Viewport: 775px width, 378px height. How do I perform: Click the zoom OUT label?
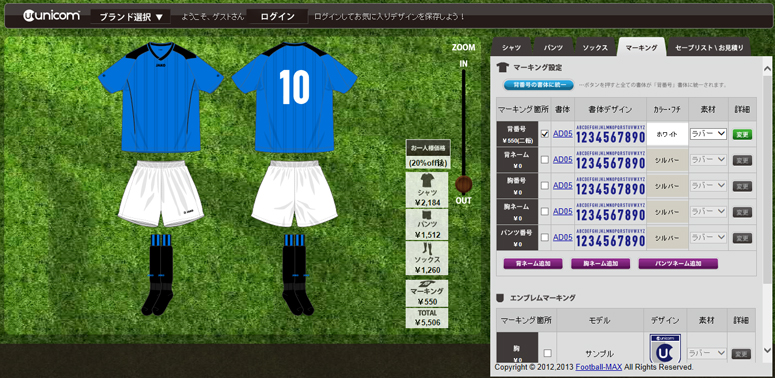coord(464,201)
